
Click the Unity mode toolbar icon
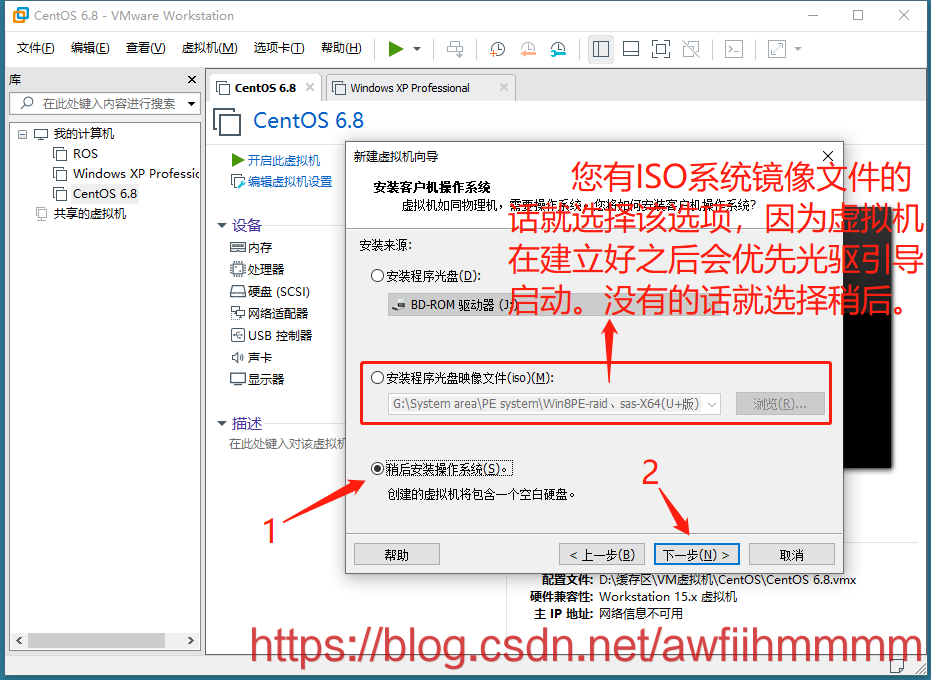691,49
